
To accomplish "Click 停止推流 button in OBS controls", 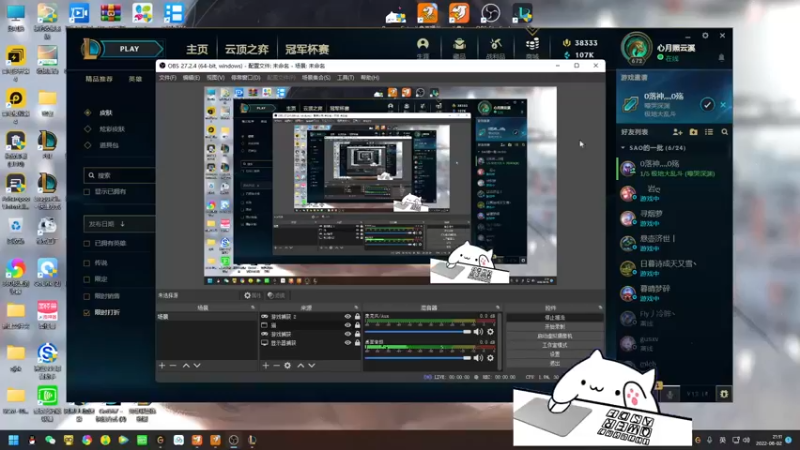I will [x=555, y=317].
